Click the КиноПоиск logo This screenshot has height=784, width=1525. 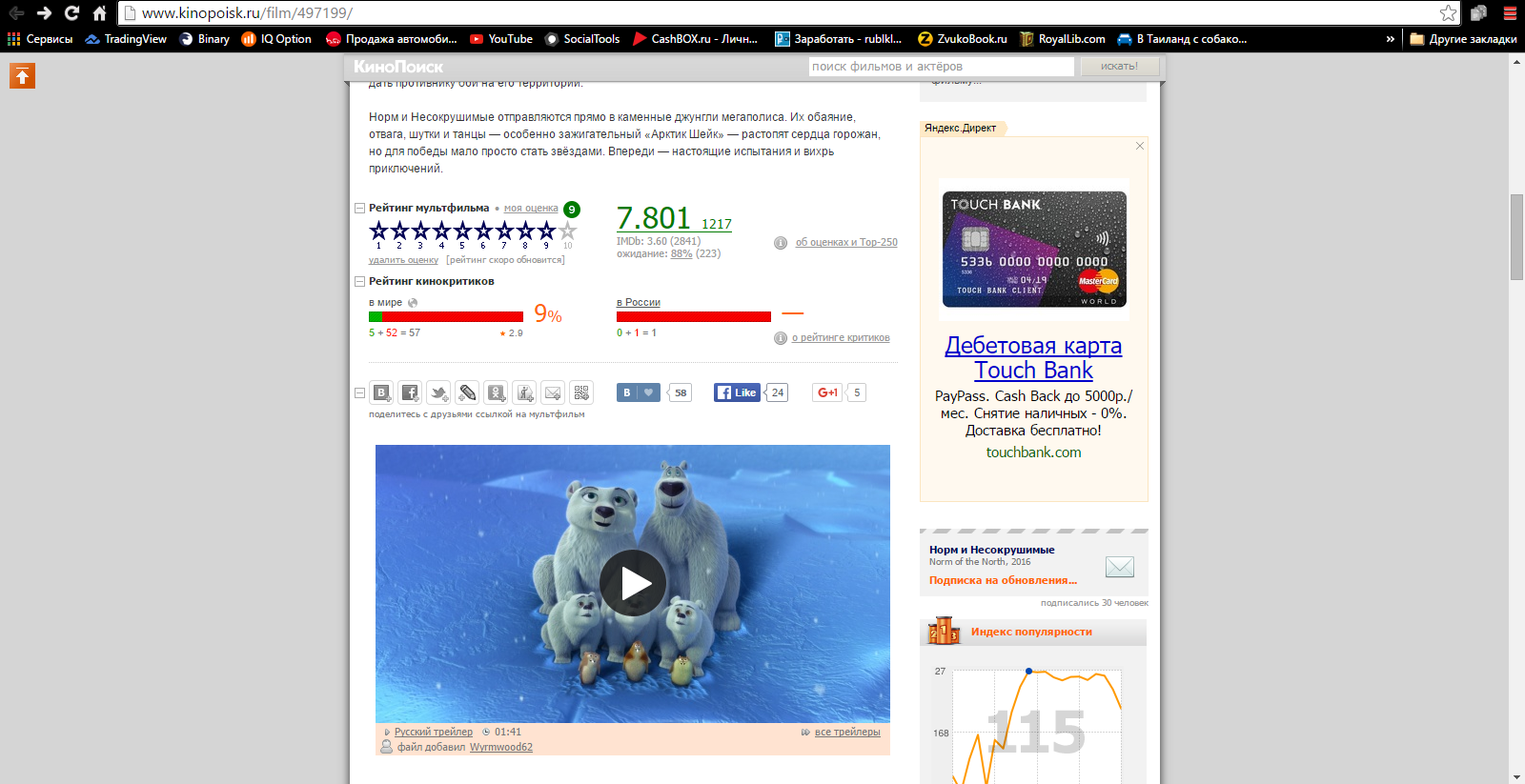pos(398,67)
